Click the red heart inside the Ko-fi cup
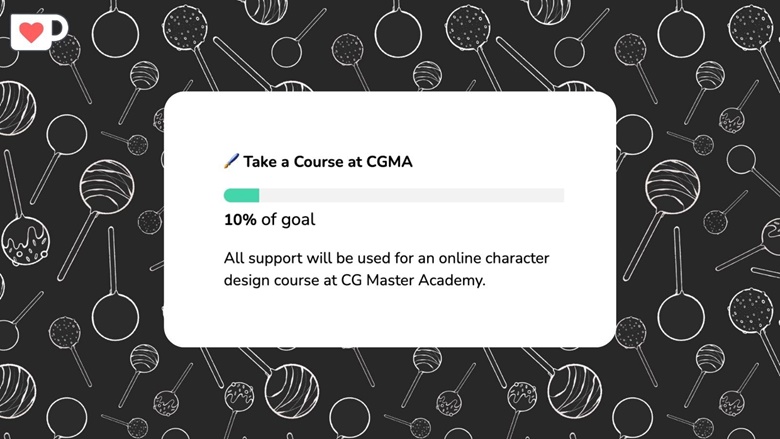 click(31, 32)
